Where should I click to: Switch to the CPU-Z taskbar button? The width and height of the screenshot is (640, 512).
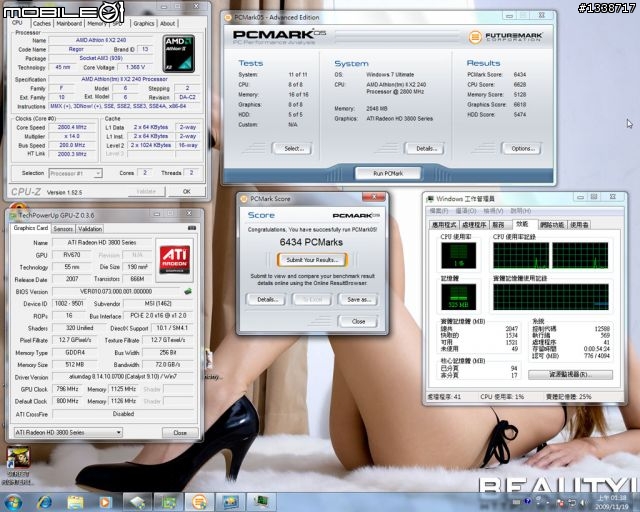click(x=138, y=502)
